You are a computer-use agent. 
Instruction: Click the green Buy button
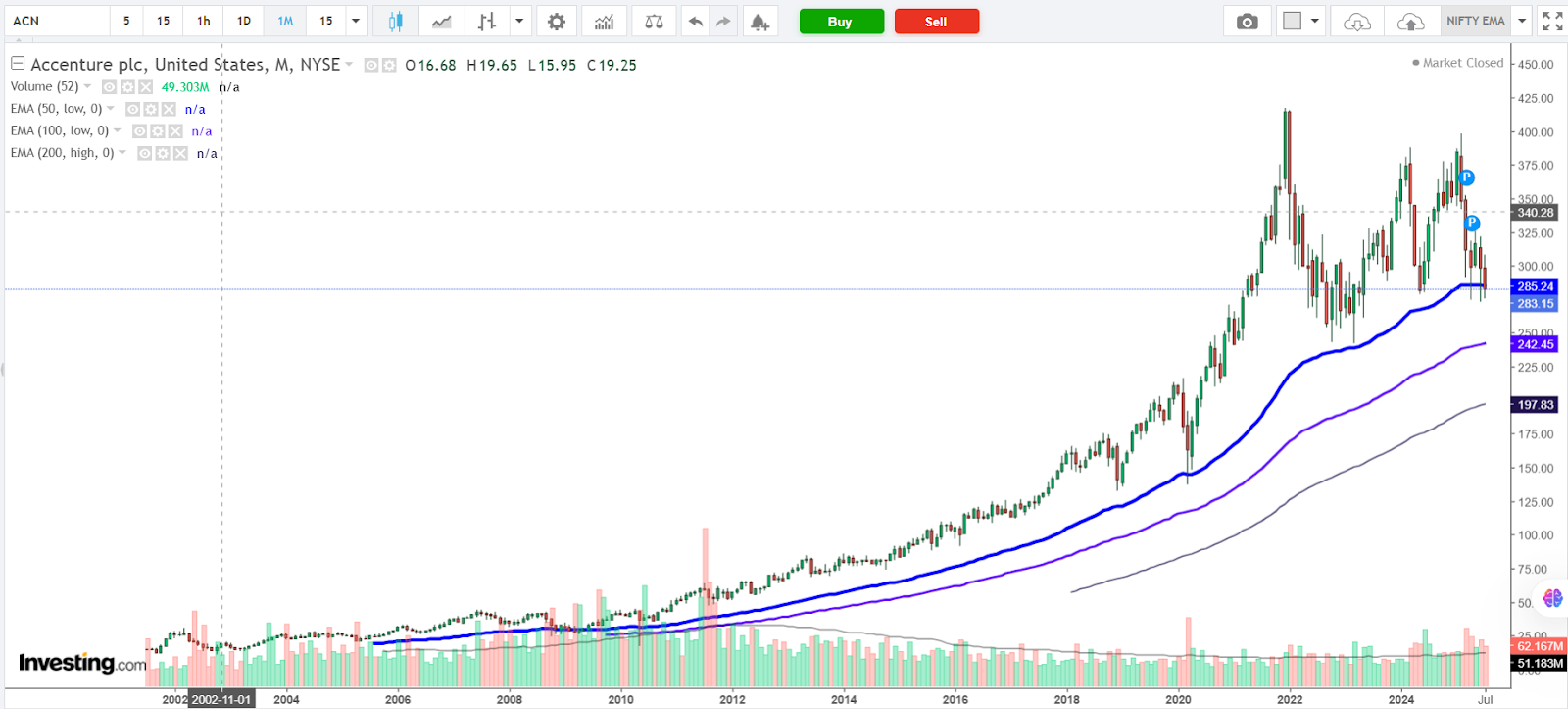click(x=841, y=22)
